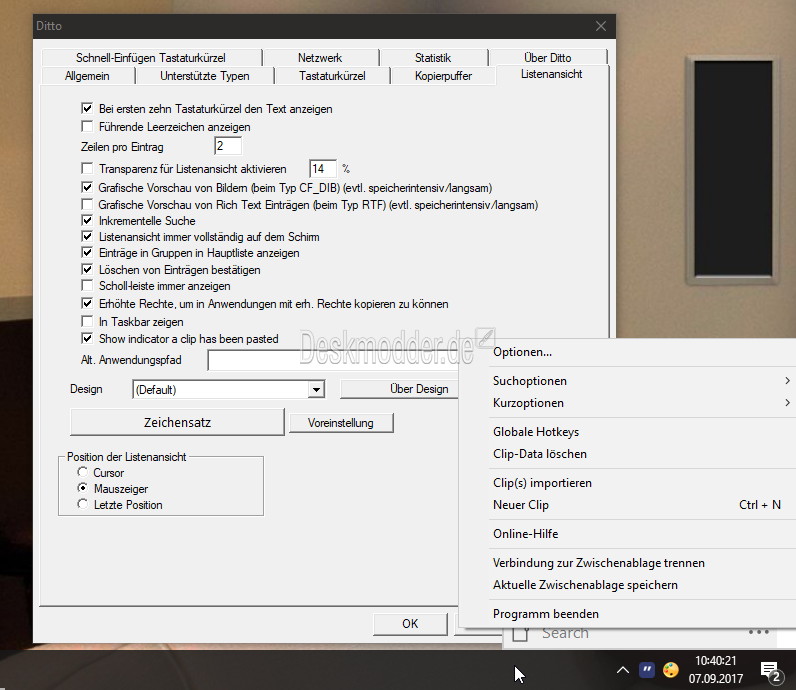Click the transparency percent field showing 14

pyautogui.click(x=322, y=169)
